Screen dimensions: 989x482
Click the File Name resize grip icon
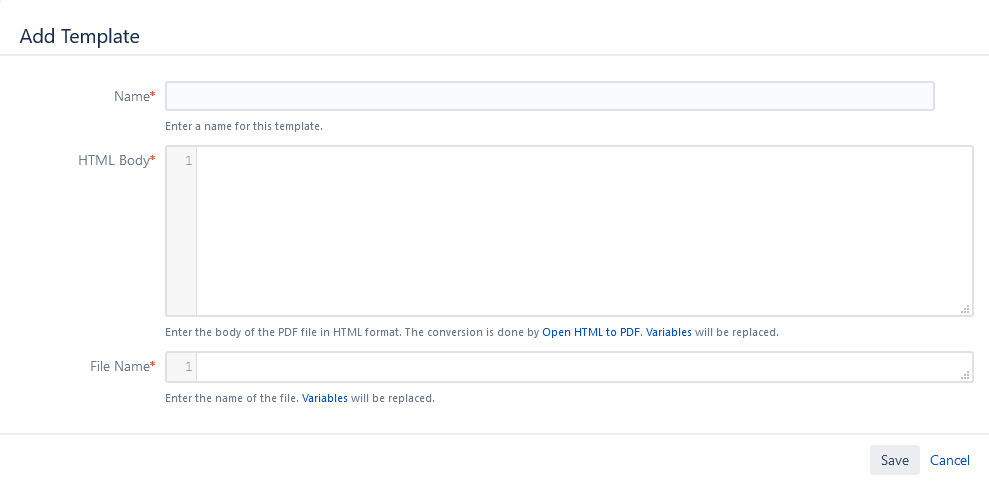[965, 375]
